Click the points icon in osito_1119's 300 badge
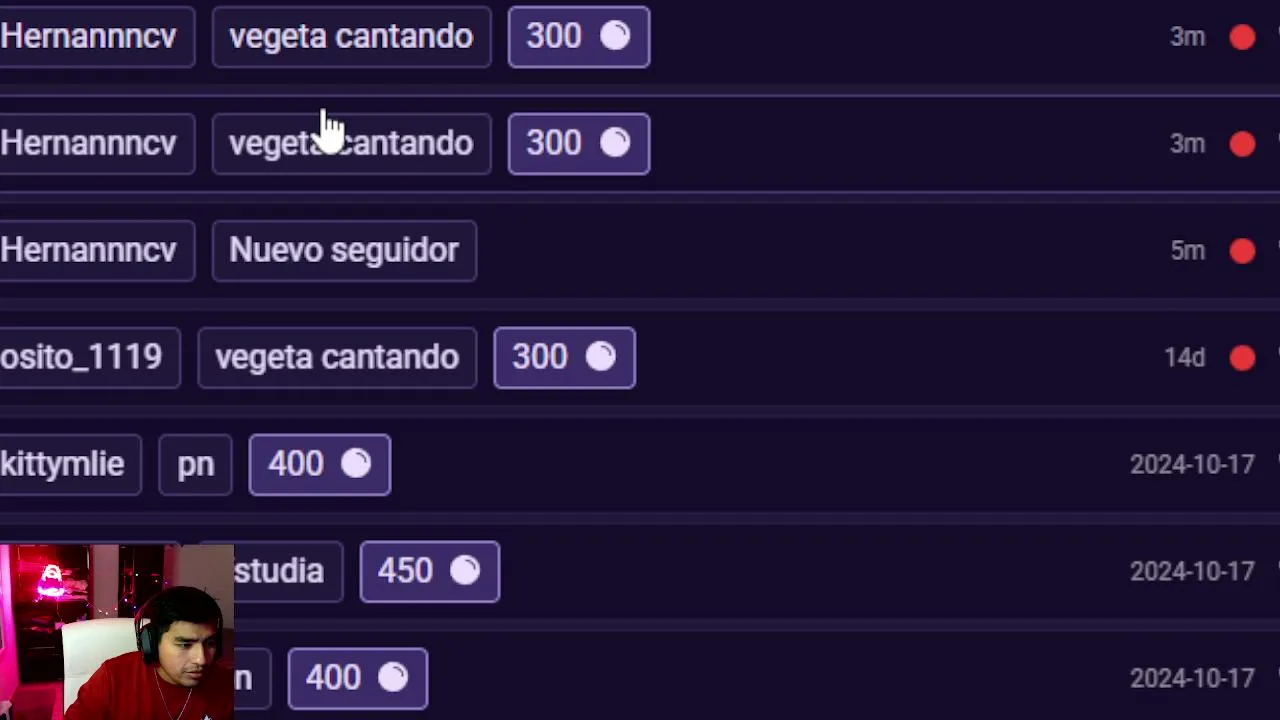Image resolution: width=1280 pixels, height=720 pixels. 601,357
